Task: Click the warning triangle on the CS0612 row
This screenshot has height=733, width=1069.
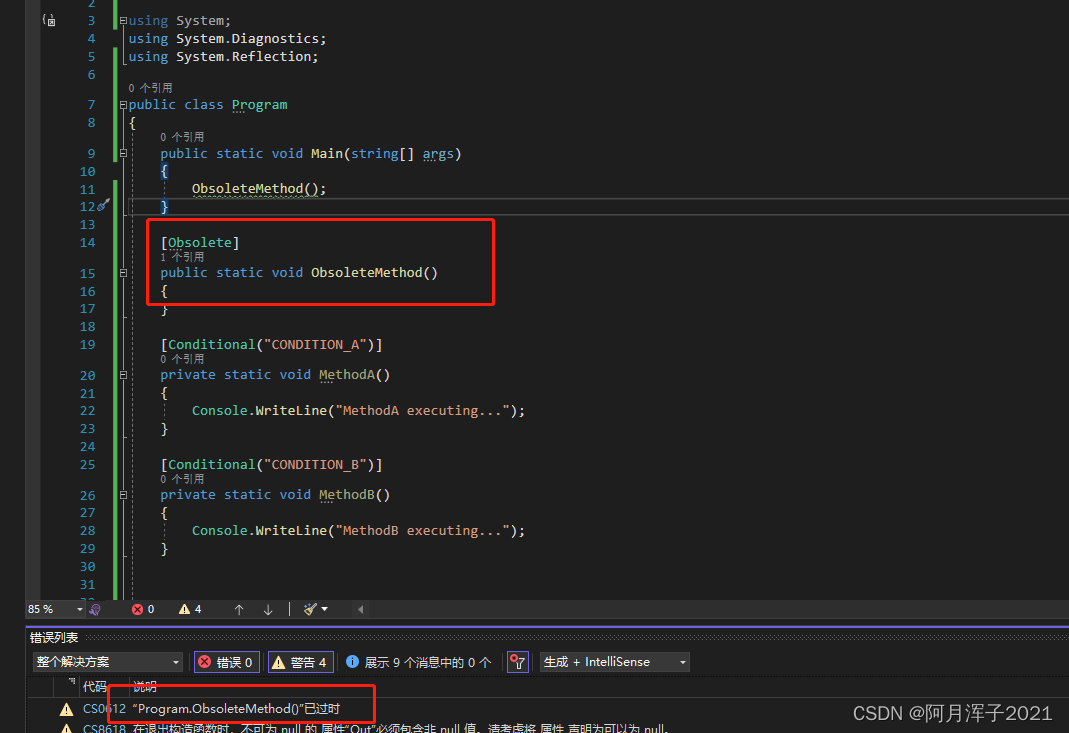Action: click(65, 707)
